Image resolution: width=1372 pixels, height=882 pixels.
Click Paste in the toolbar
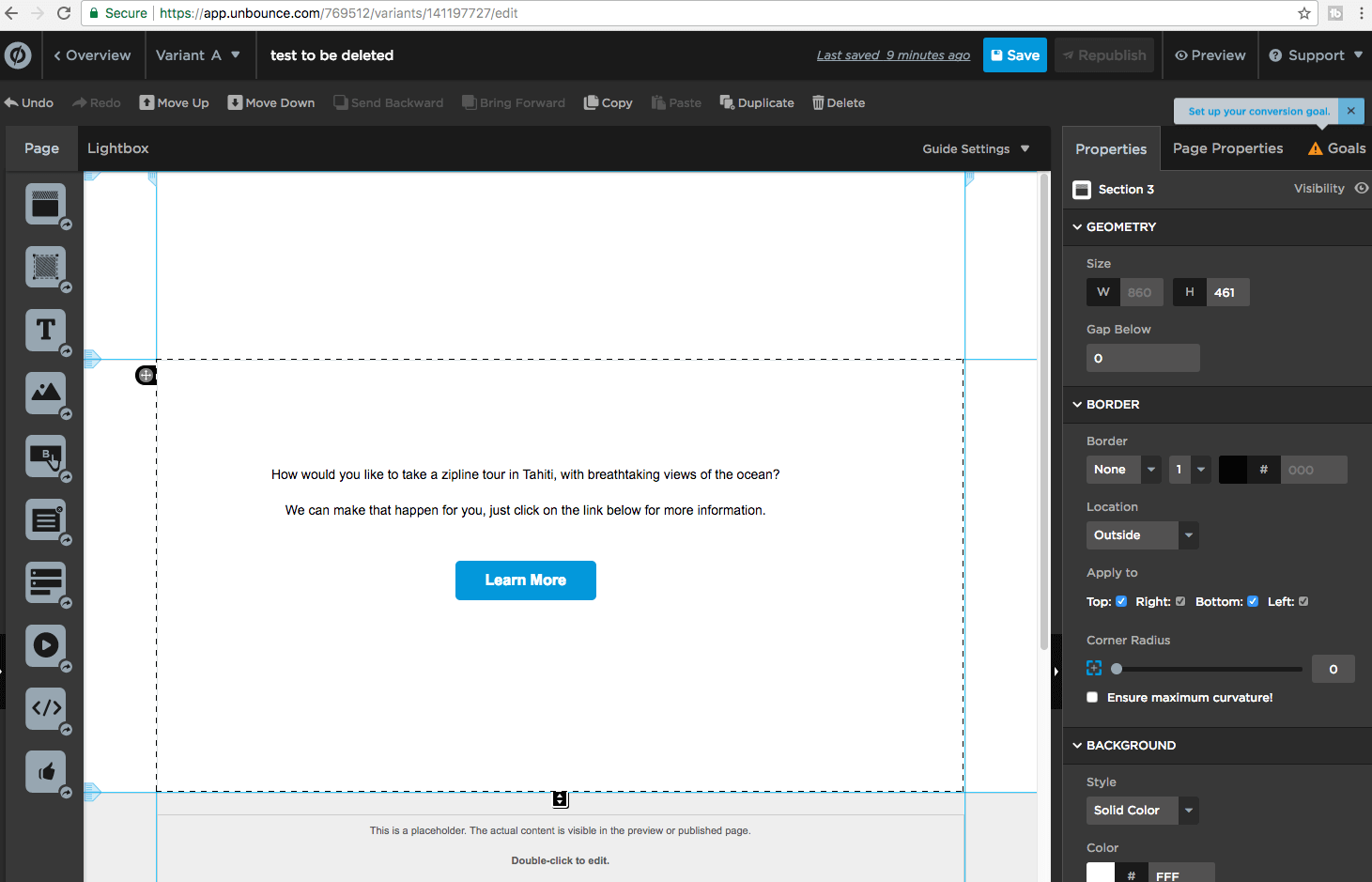click(676, 102)
